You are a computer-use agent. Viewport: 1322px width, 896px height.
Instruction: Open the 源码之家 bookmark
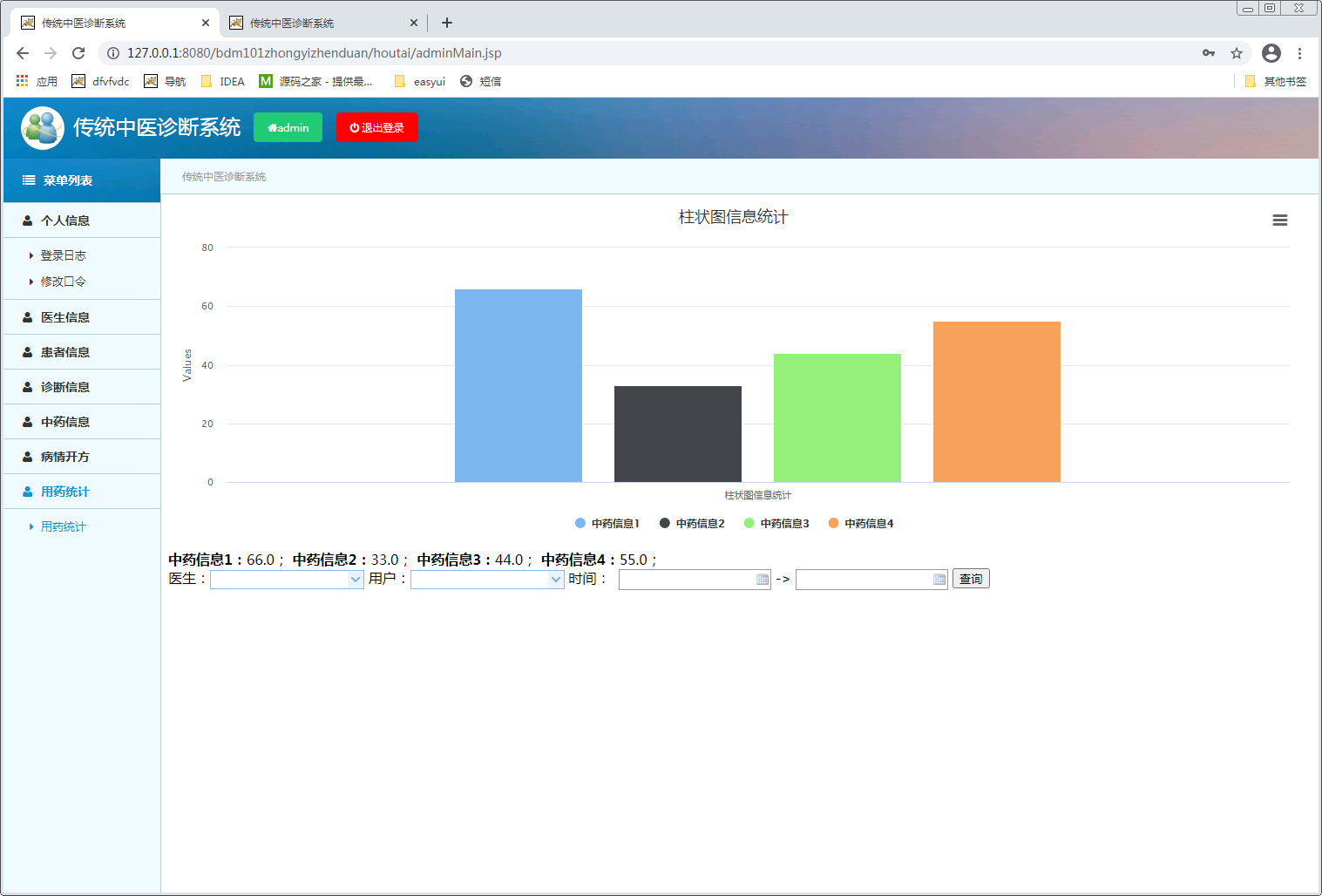(315, 81)
